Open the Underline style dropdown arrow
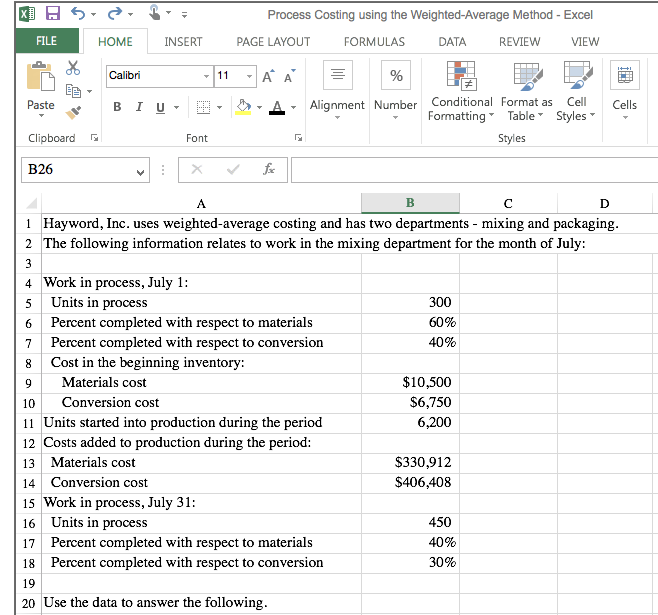 tap(177, 108)
